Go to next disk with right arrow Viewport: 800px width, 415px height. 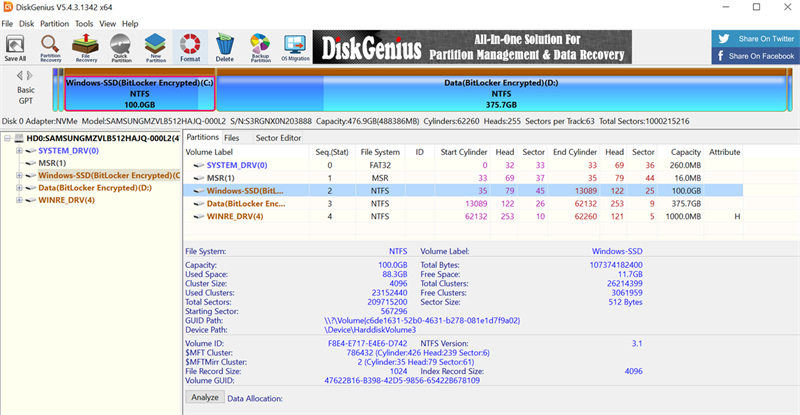pyautogui.click(x=30, y=76)
